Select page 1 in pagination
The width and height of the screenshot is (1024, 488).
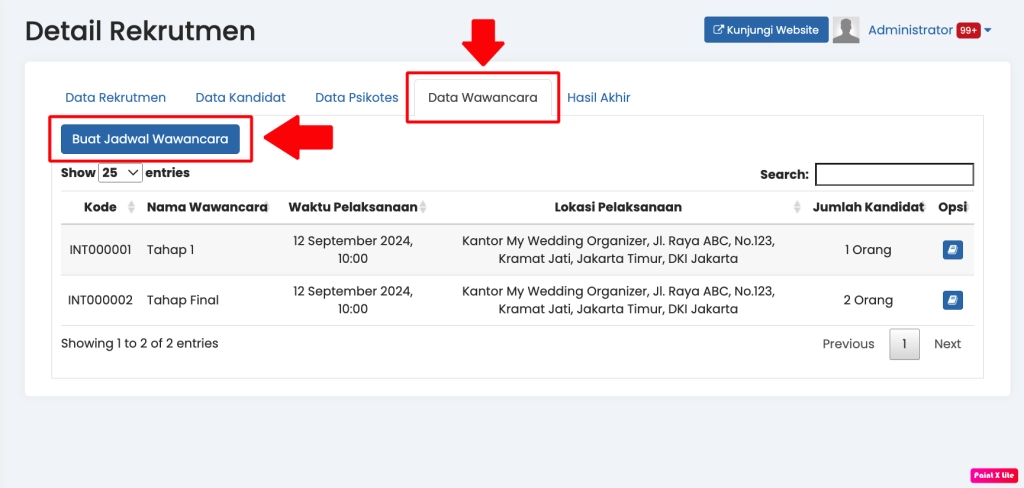[904, 344]
